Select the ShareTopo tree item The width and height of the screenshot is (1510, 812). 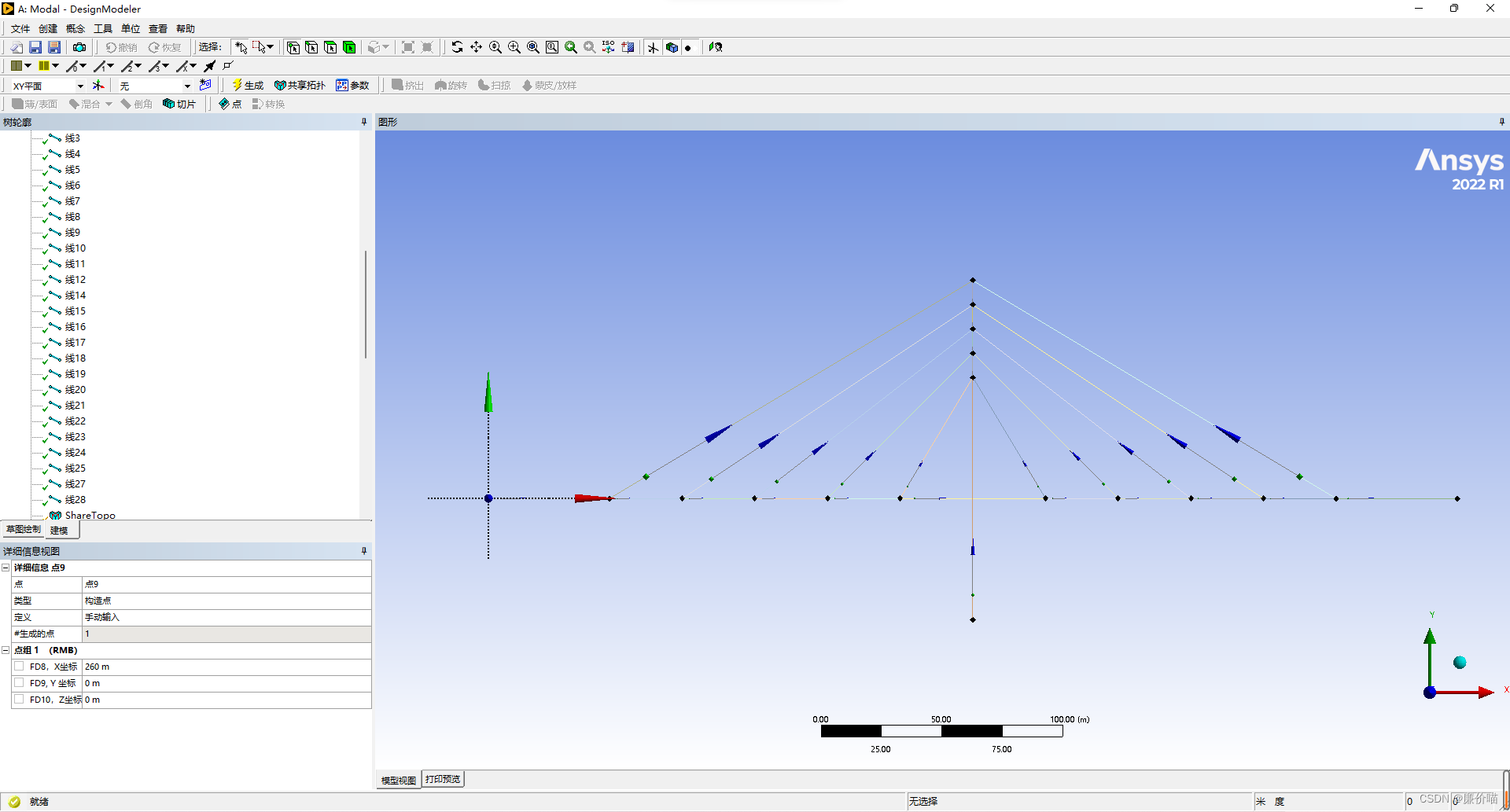(x=90, y=515)
